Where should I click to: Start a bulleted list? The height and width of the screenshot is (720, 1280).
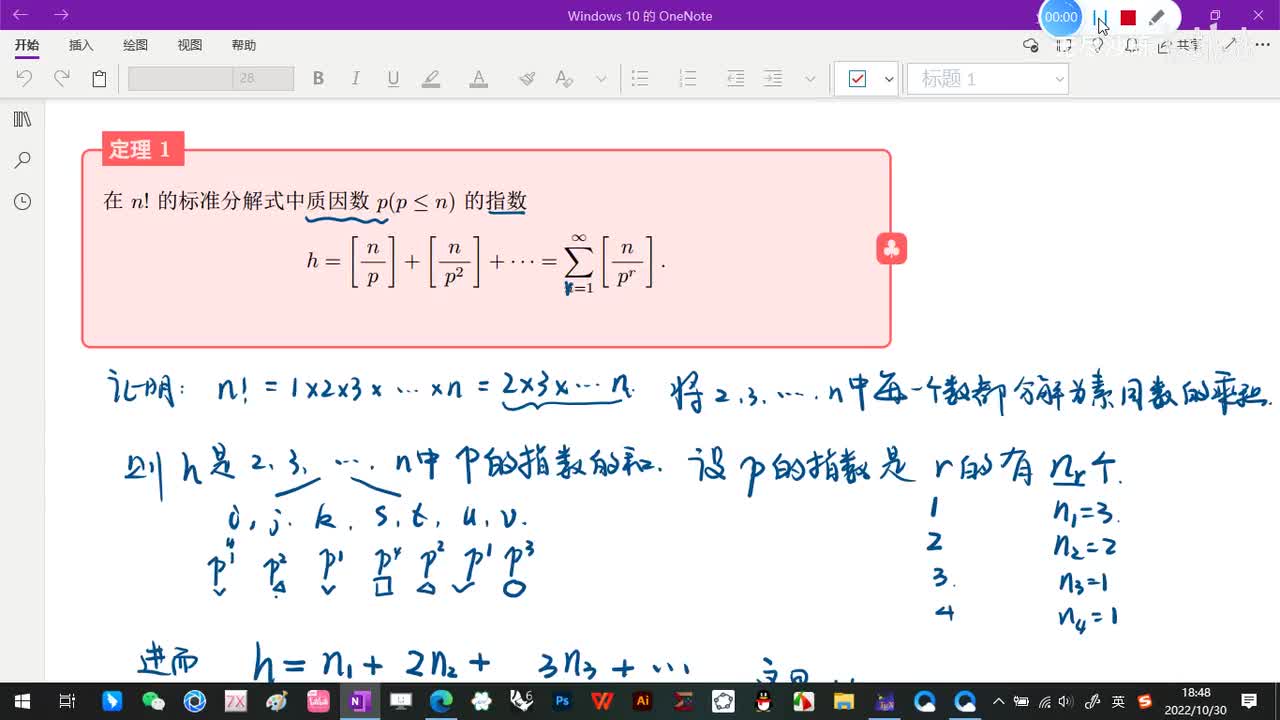click(x=640, y=78)
